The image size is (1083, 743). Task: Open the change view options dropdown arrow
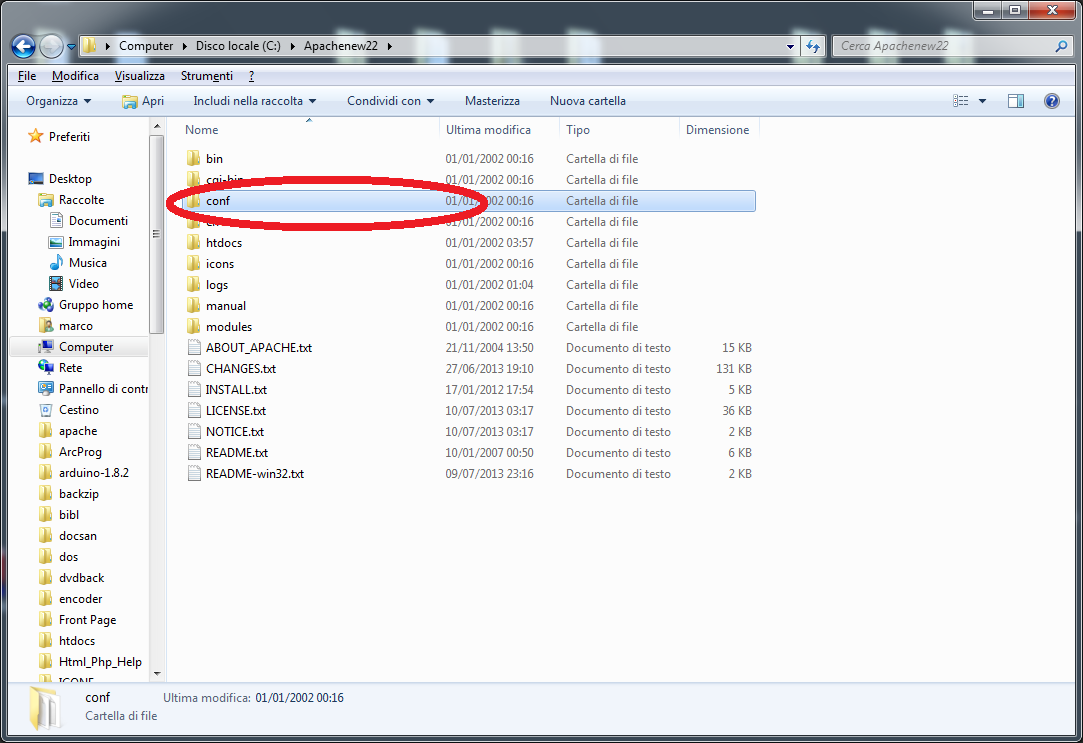pos(982,101)
